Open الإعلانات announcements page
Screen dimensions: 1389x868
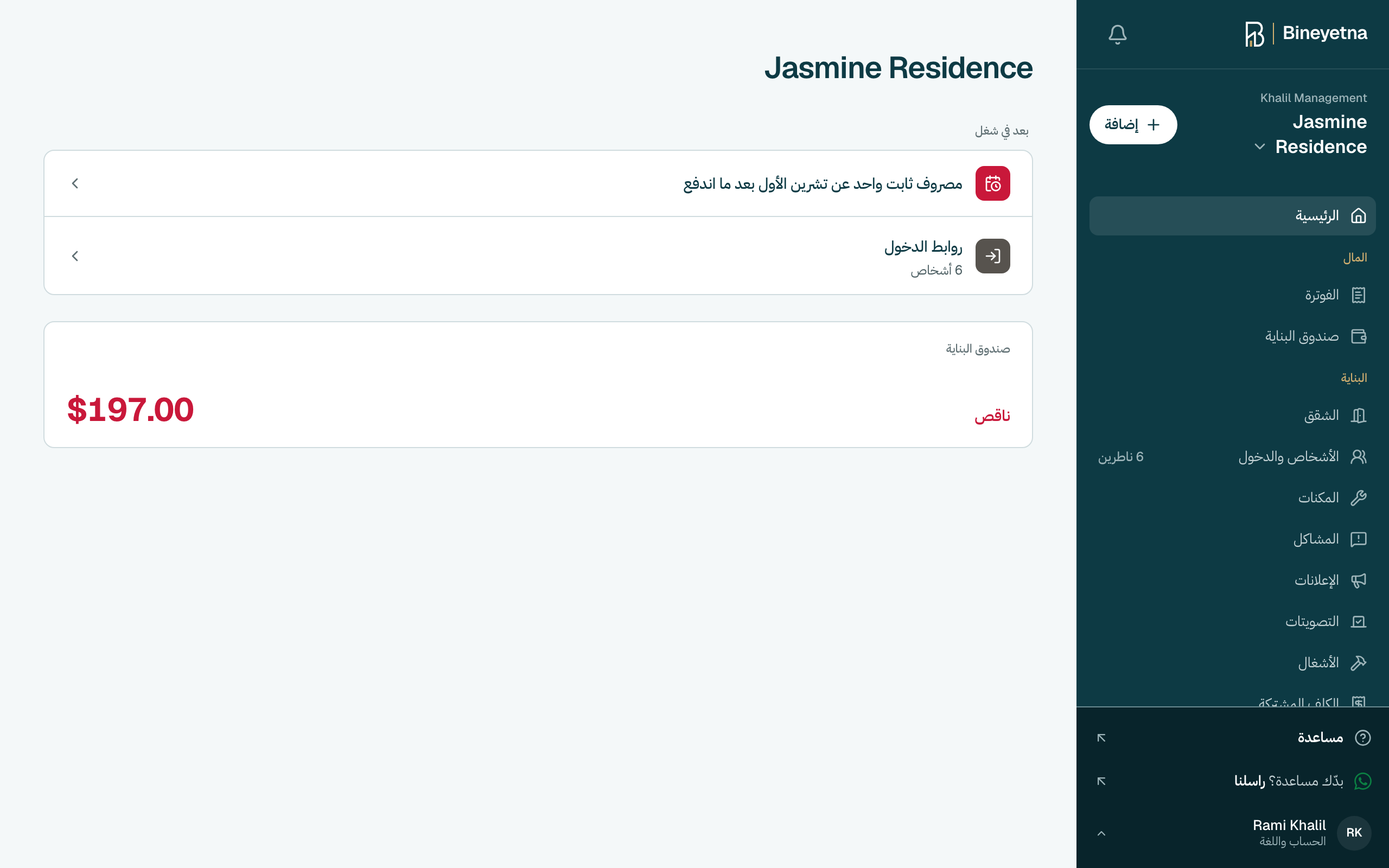(x=1232, y=580)
